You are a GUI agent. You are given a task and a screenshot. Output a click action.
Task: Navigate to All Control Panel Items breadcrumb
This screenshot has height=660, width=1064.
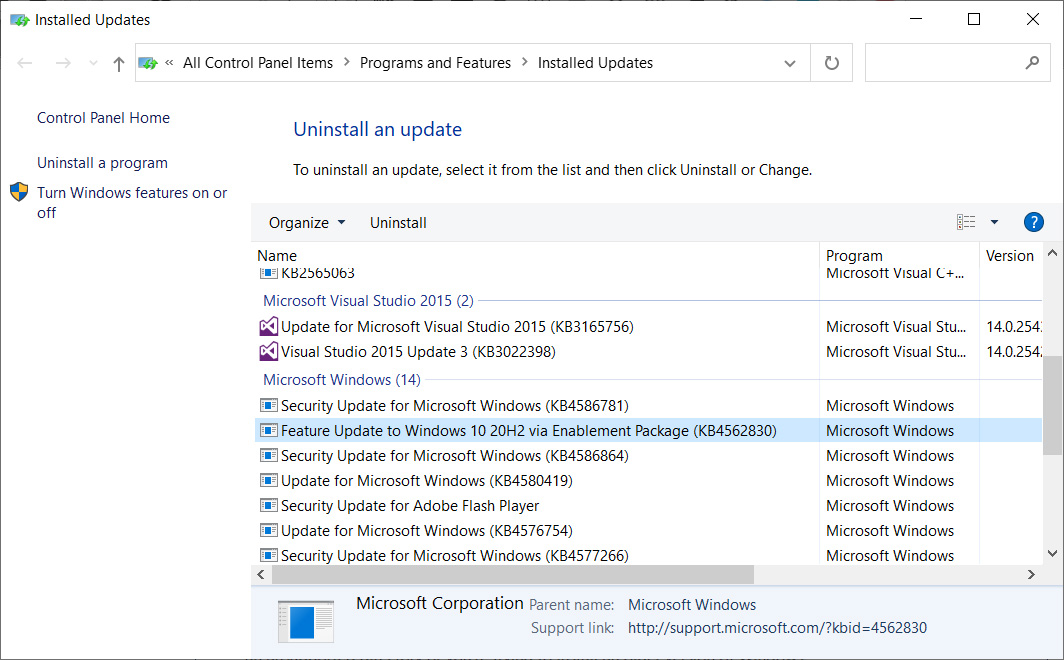257,62
